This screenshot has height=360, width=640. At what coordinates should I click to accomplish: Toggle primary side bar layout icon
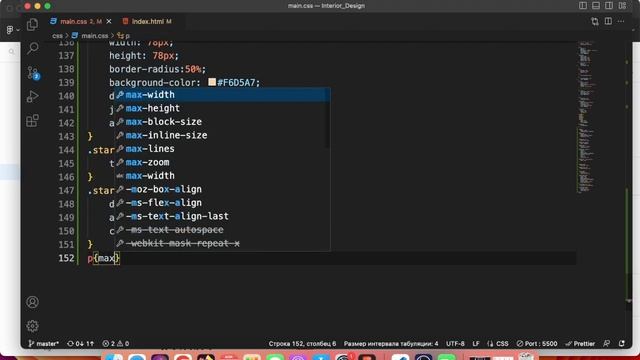pyautogui.click(x=583, y=6)
